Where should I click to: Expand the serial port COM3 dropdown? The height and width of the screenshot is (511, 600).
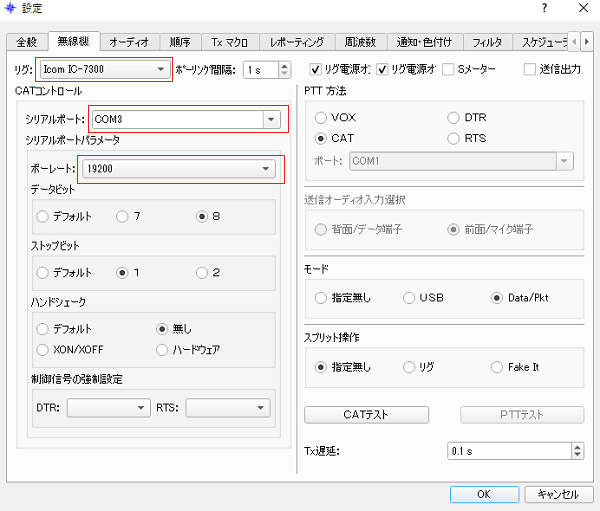[270, 120]
